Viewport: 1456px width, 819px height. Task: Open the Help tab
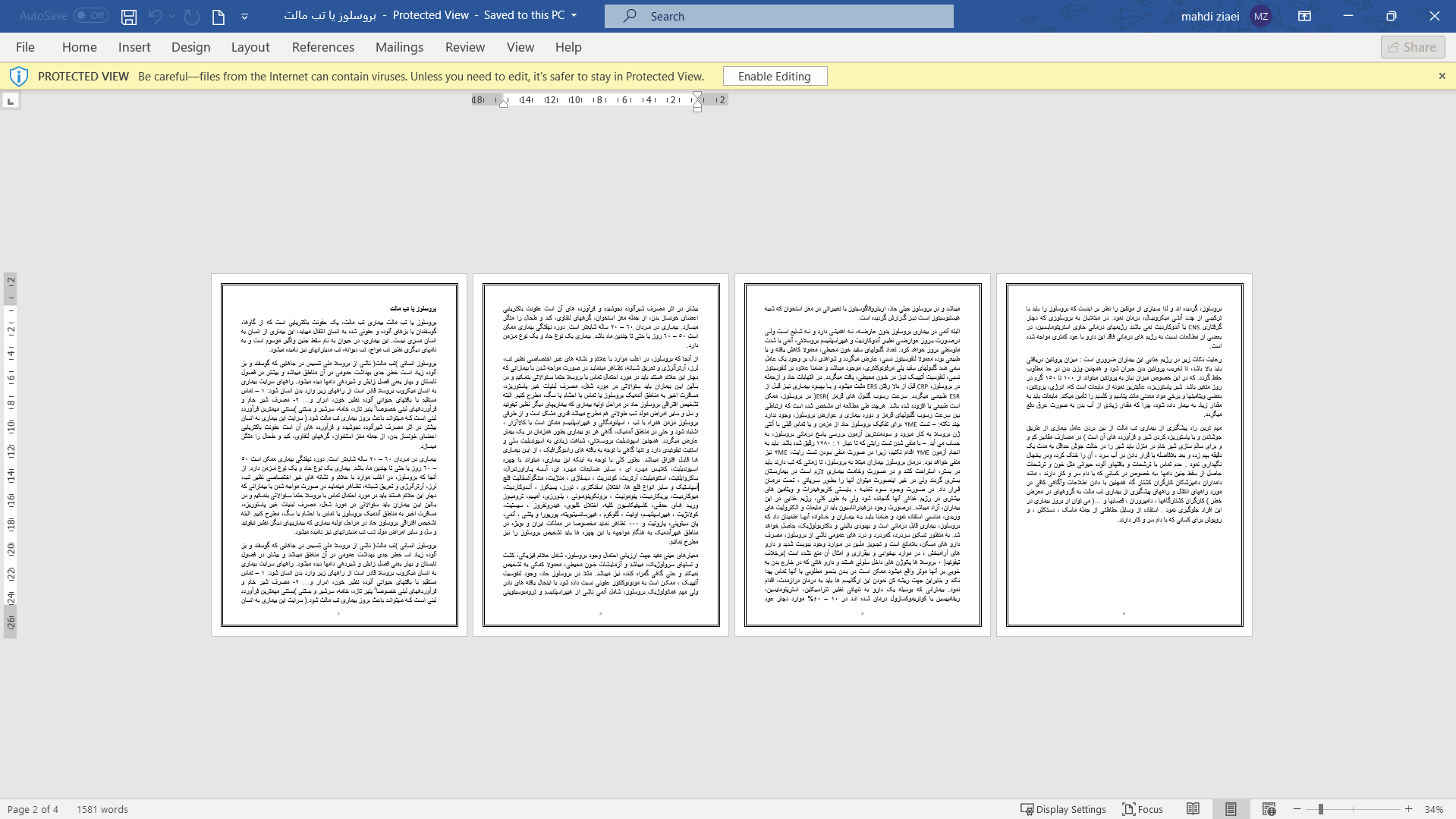568,47
